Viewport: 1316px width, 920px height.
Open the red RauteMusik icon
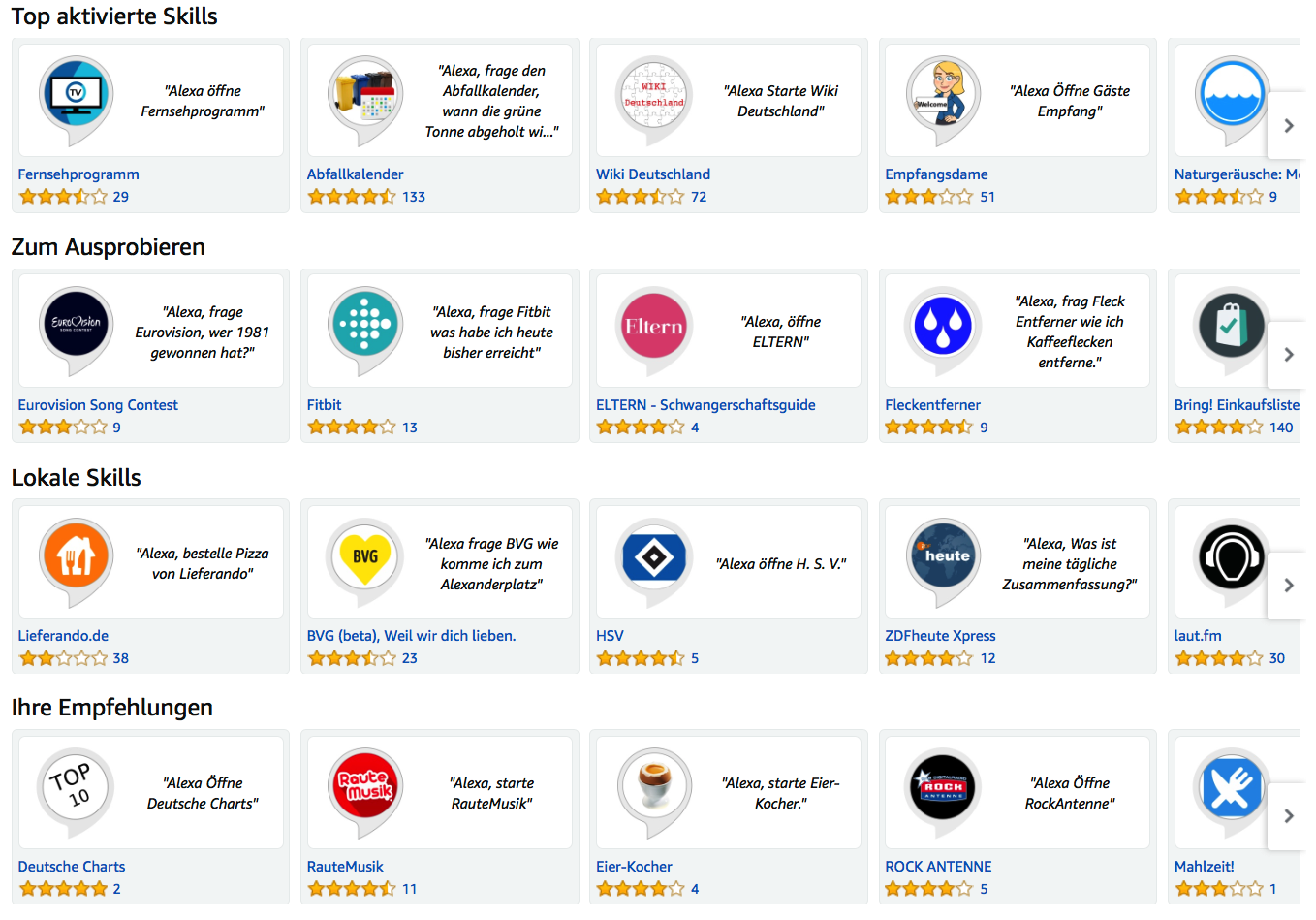[x=364, y=786]
